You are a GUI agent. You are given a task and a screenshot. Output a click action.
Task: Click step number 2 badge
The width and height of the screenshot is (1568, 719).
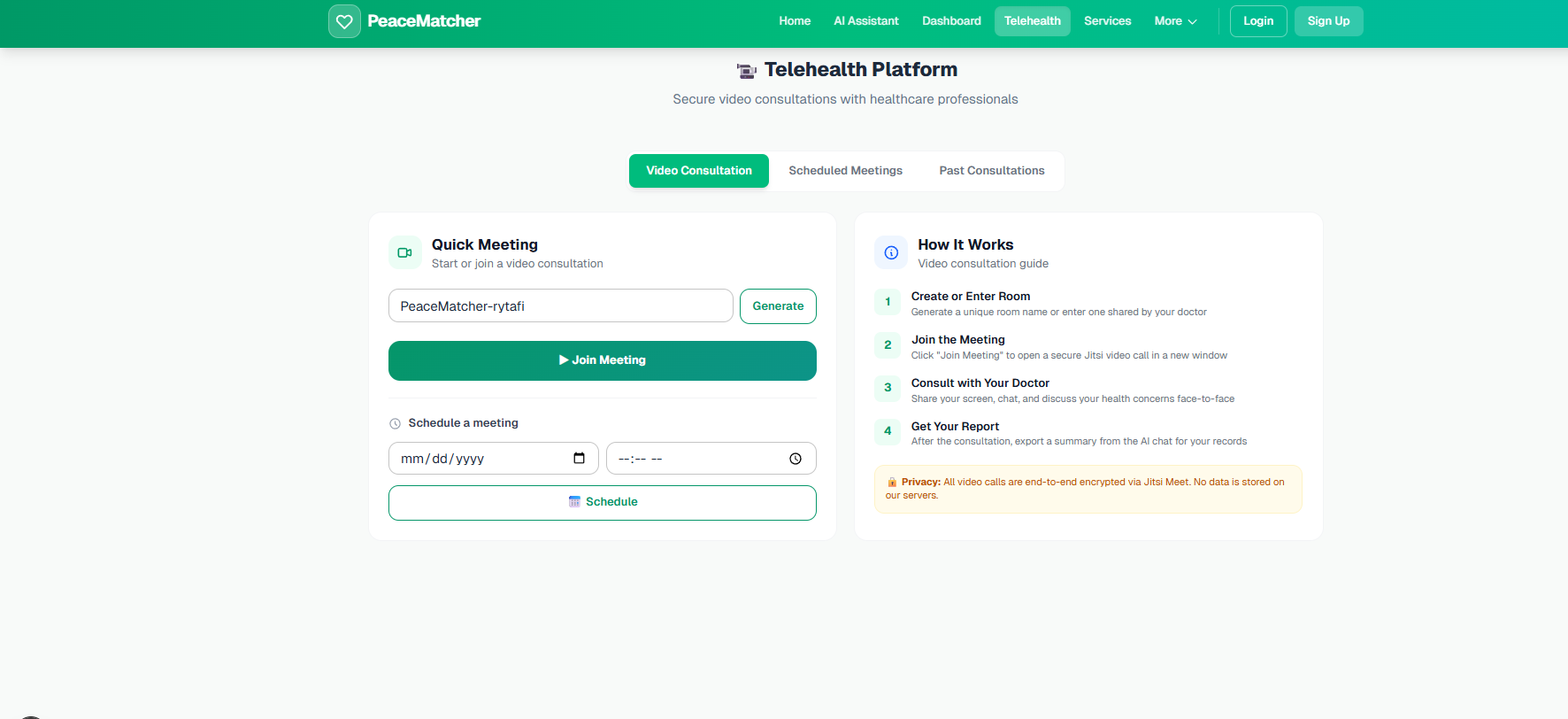[888, 345]
